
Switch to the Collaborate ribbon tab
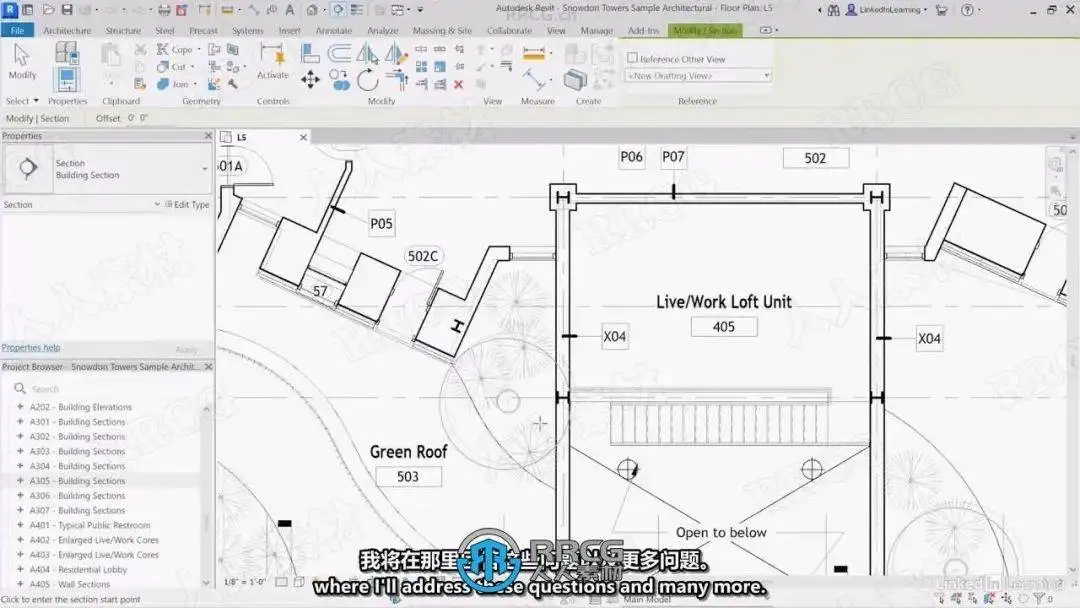tap(509, 30)
